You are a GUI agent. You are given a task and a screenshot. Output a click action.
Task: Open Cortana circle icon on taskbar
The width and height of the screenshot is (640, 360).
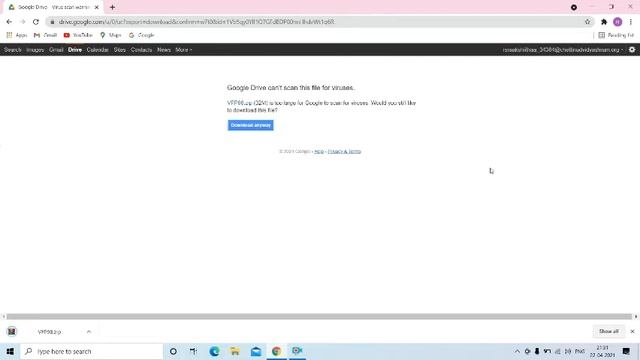pyautogui.click(x=173, y=351)
